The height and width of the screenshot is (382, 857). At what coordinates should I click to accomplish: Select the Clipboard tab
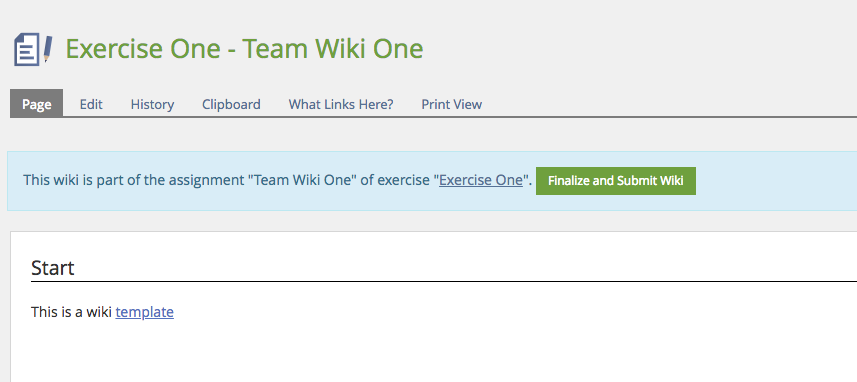coord(231,104)
